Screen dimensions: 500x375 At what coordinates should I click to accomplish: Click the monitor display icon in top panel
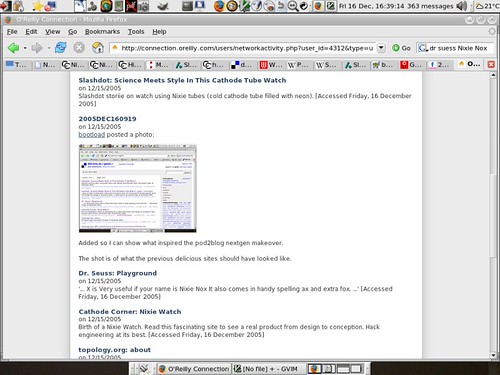[x=199, y=6]
